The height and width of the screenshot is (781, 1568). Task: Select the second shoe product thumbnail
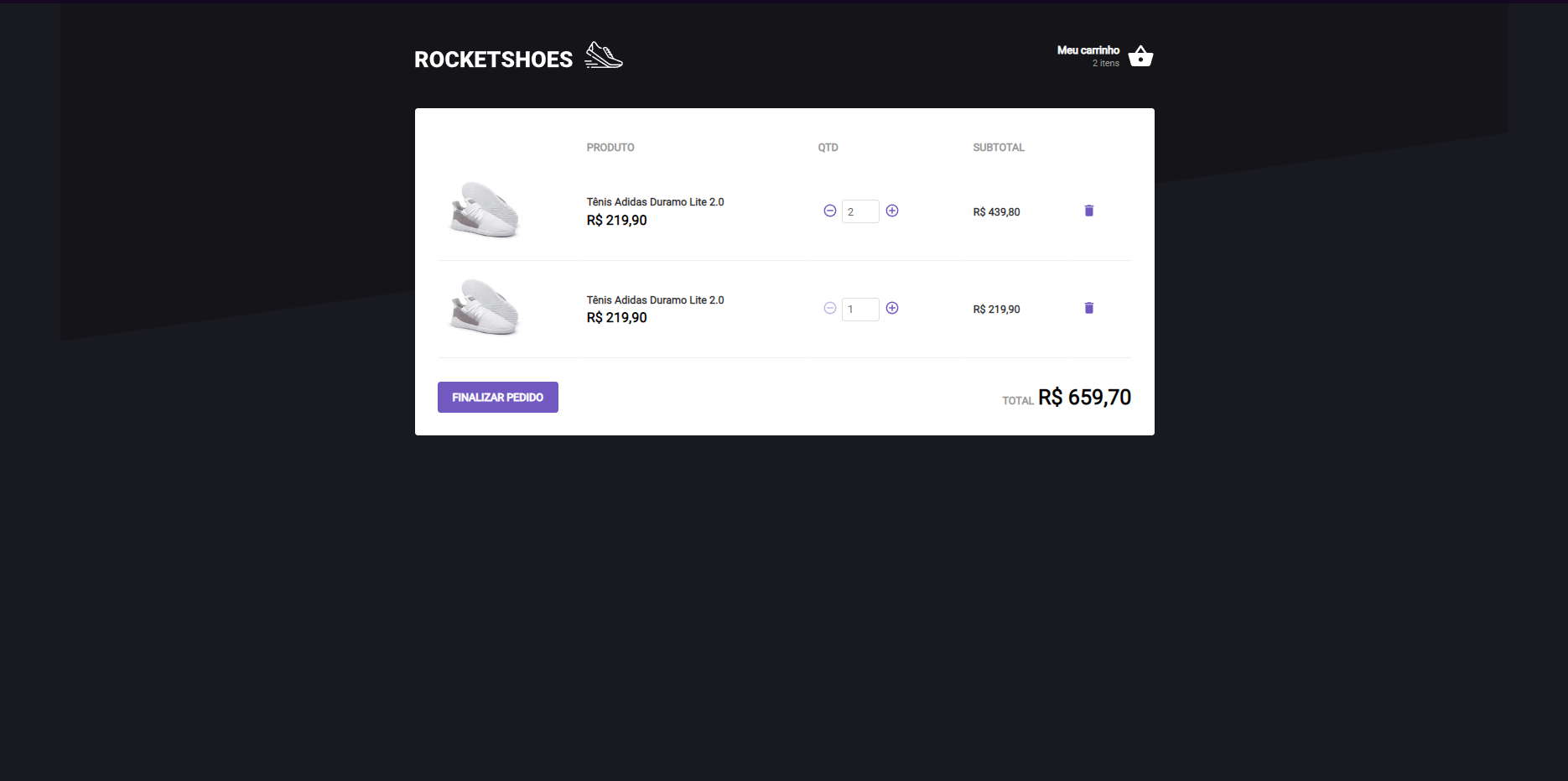pos(485,308)
